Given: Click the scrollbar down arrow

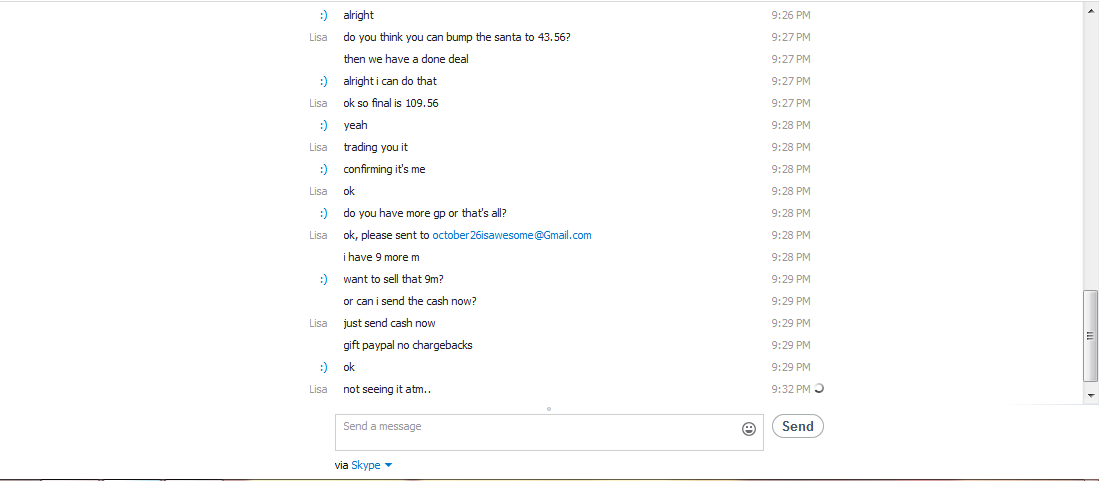Looking at the screenshot, I should [1091, 395].
